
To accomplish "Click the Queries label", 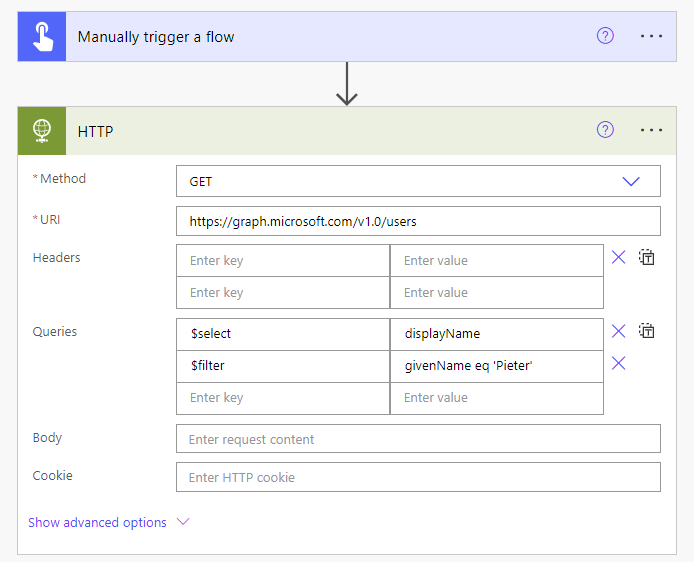I will point(54,331).
